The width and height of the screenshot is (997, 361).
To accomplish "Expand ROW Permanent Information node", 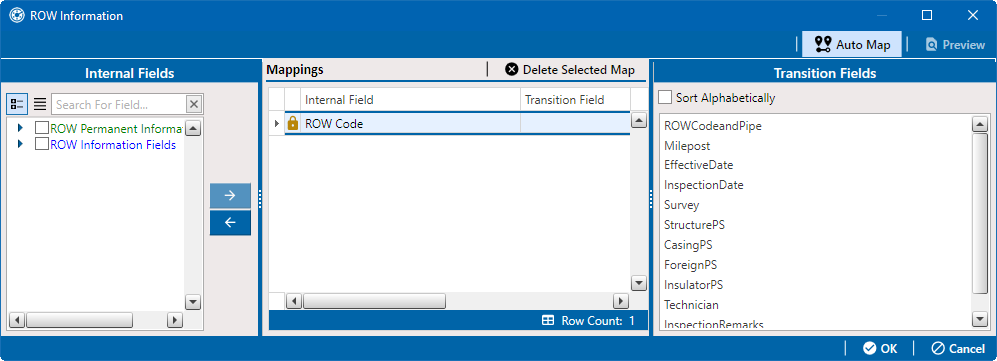I will pos(20,128).
